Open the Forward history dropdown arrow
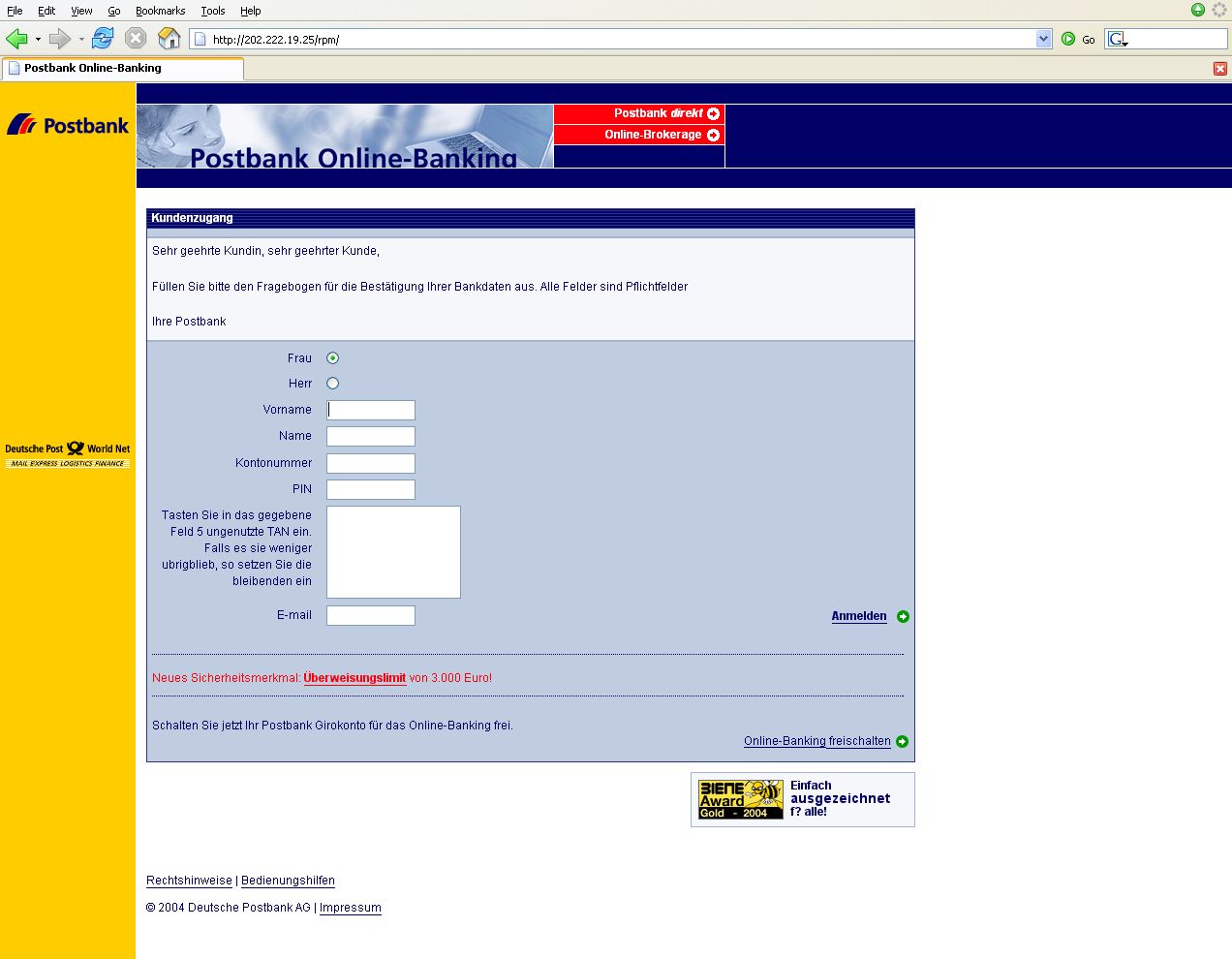The width and height of the screenshot is (1232, 959). tap(81, 40)
